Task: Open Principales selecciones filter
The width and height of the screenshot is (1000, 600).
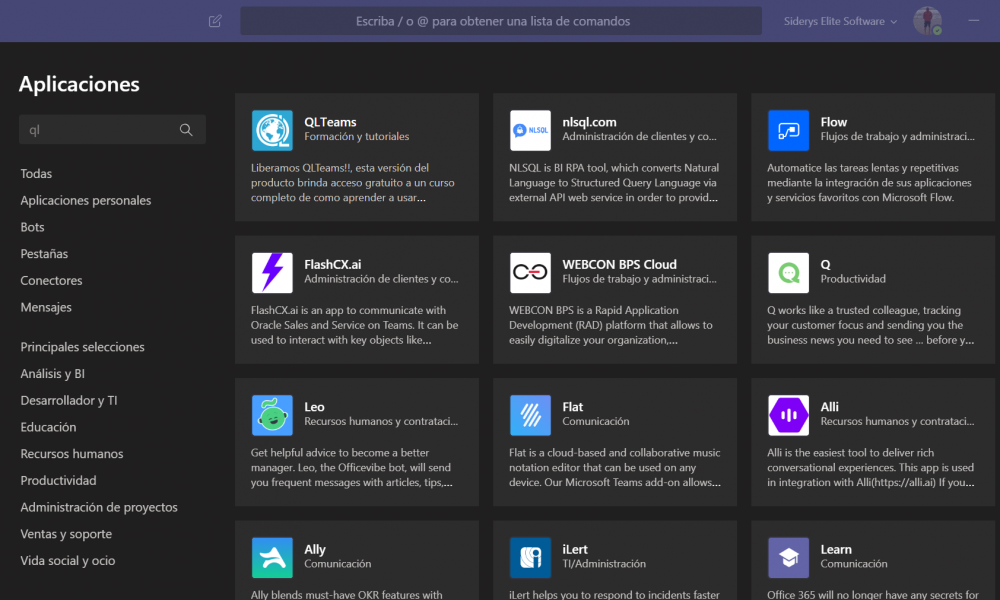Action: click(x=82, y=347)
